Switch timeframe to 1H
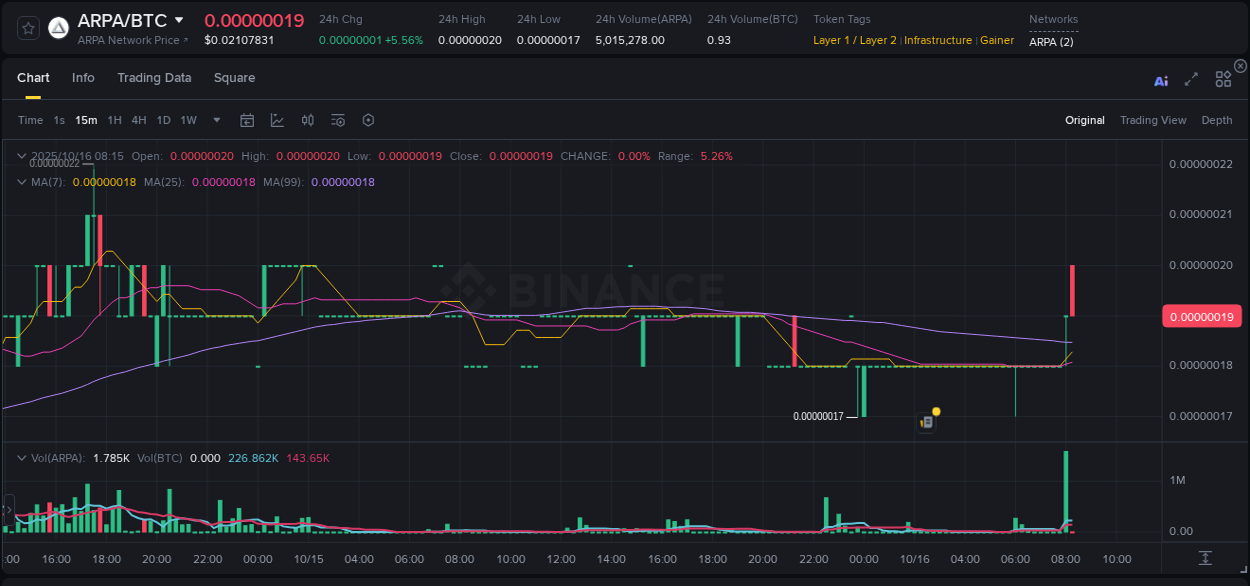Screen dimensions: 1250x586 114,120
